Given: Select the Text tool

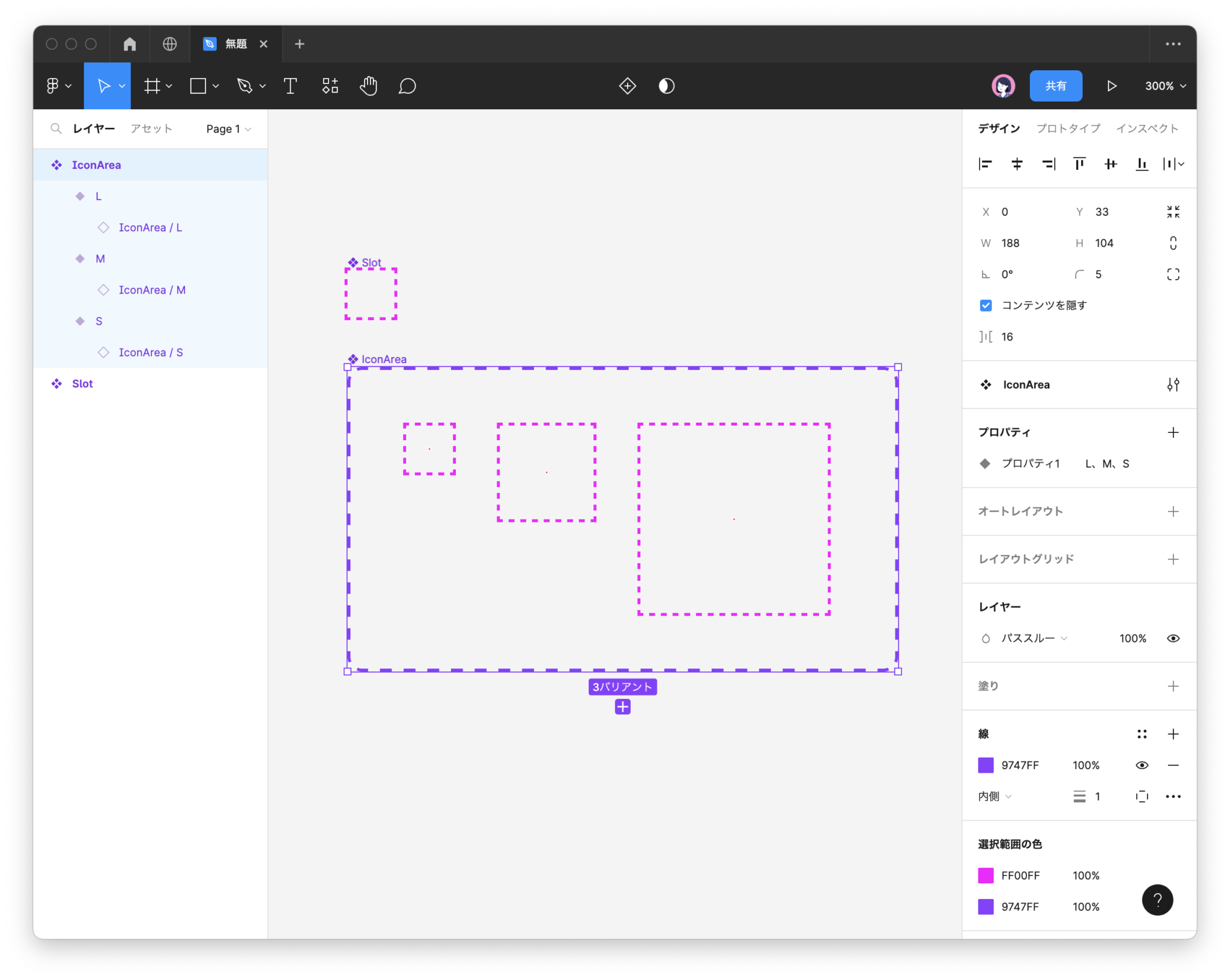Looking at the screenshot, I should tap(291, 86).
